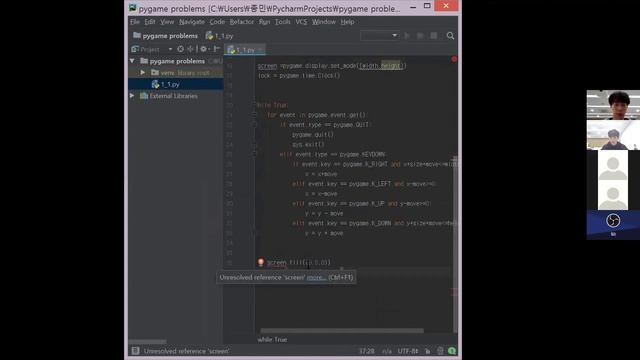Click the editor vertical scrollbar
Image resolution: width=640 pixels, height=360 pixels.
click(x=455, y=244)
